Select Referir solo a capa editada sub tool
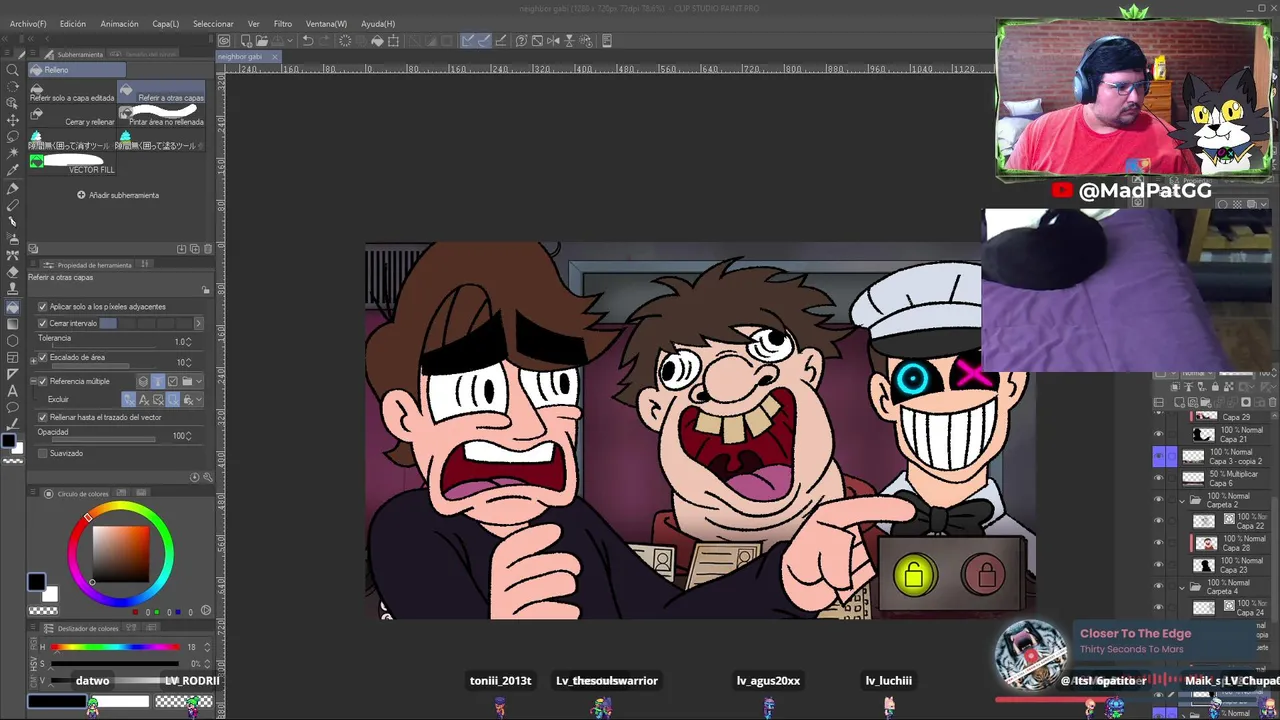This screenshot has height=720, width=1280. click(72, 93)
